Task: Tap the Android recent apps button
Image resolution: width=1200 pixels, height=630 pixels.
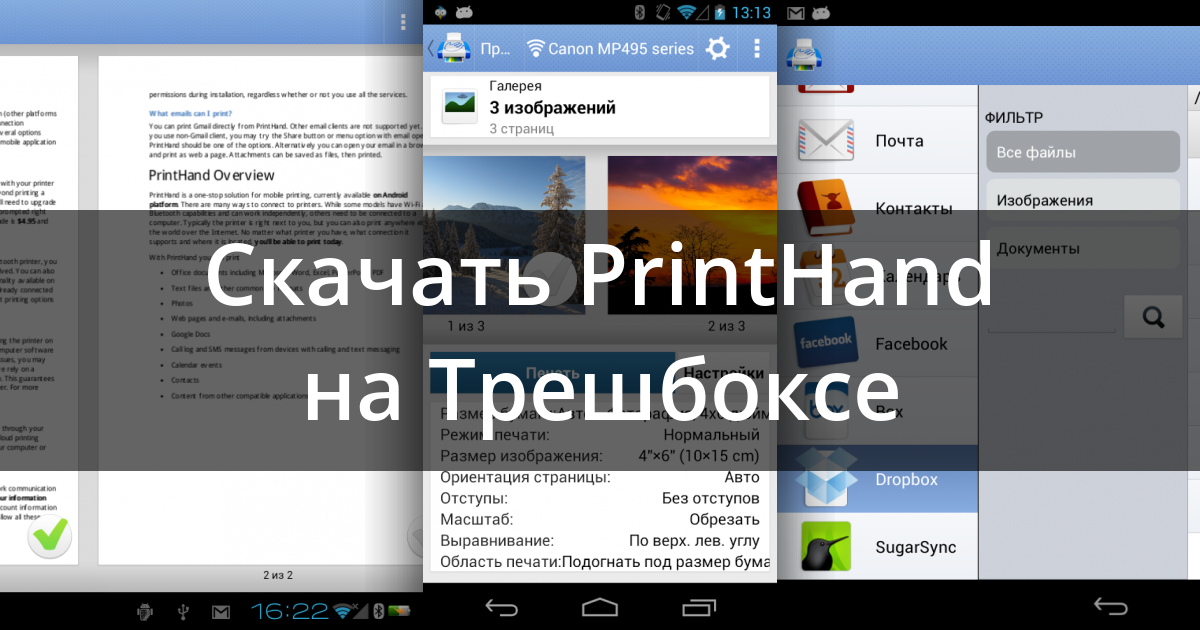Action: [x=698, y=607]
